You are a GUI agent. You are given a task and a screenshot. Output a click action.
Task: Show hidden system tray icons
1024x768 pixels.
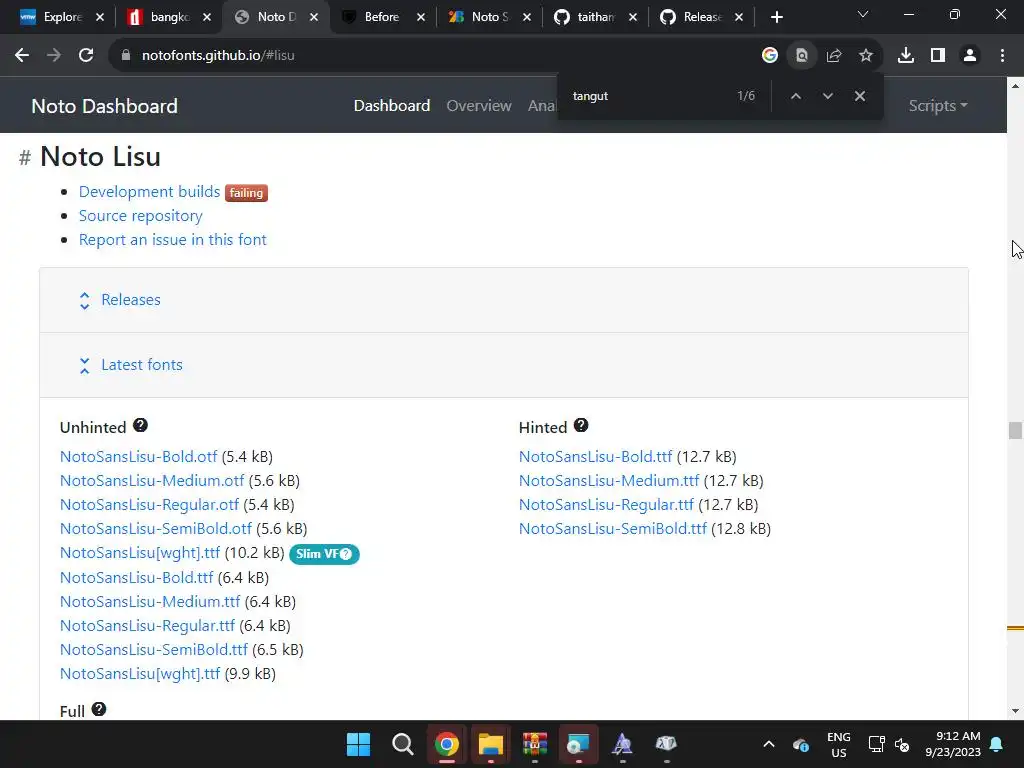[769, 744]
